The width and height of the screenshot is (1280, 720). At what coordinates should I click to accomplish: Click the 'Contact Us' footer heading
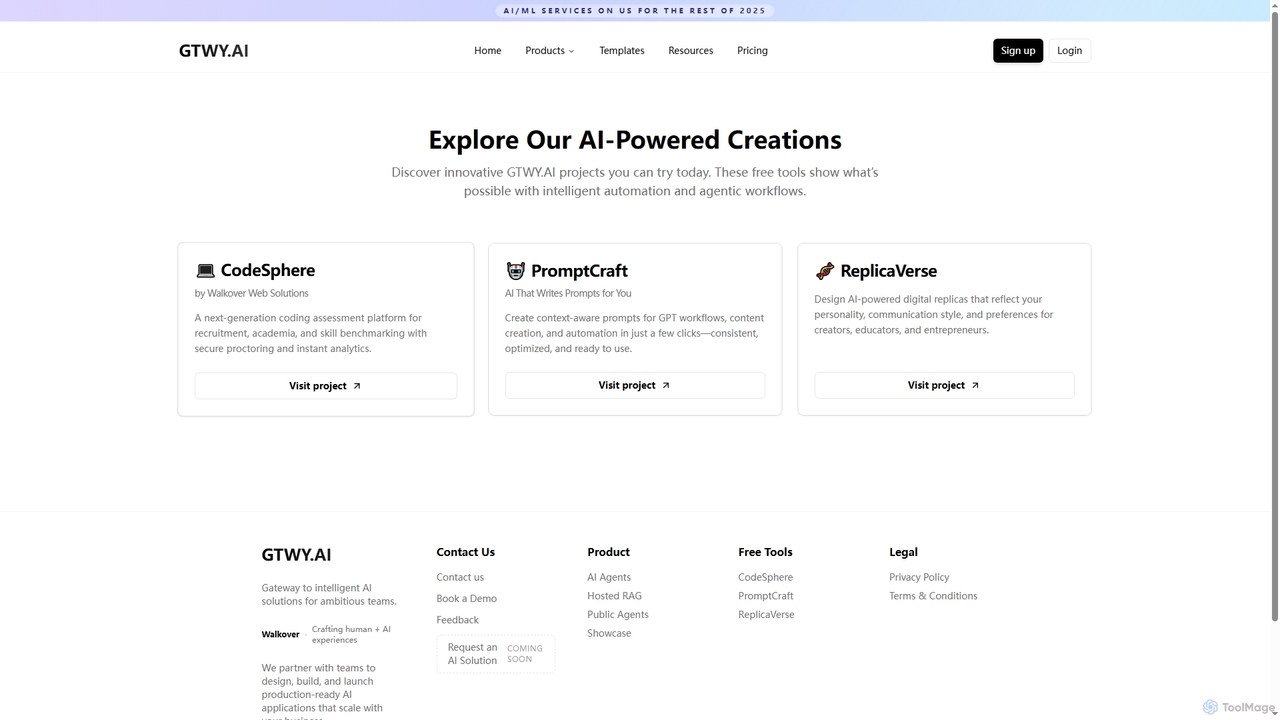(465, 552)
